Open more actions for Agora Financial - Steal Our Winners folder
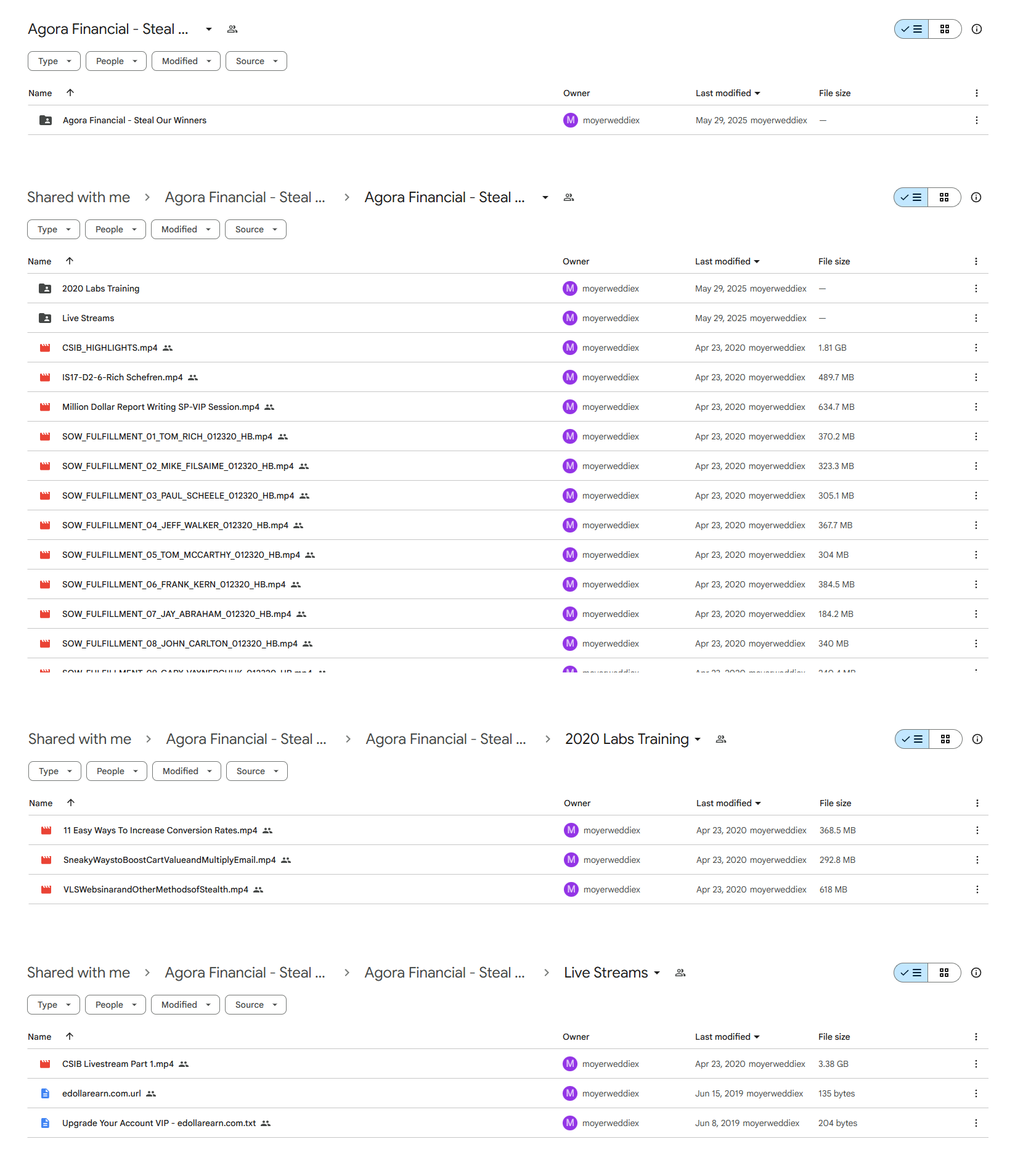This screenshot has height=1176, width=1023. (x=976, y=120)
